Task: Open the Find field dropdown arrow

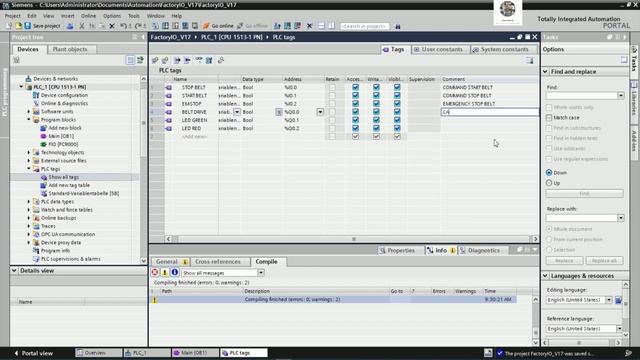Action: coord(621,96)
